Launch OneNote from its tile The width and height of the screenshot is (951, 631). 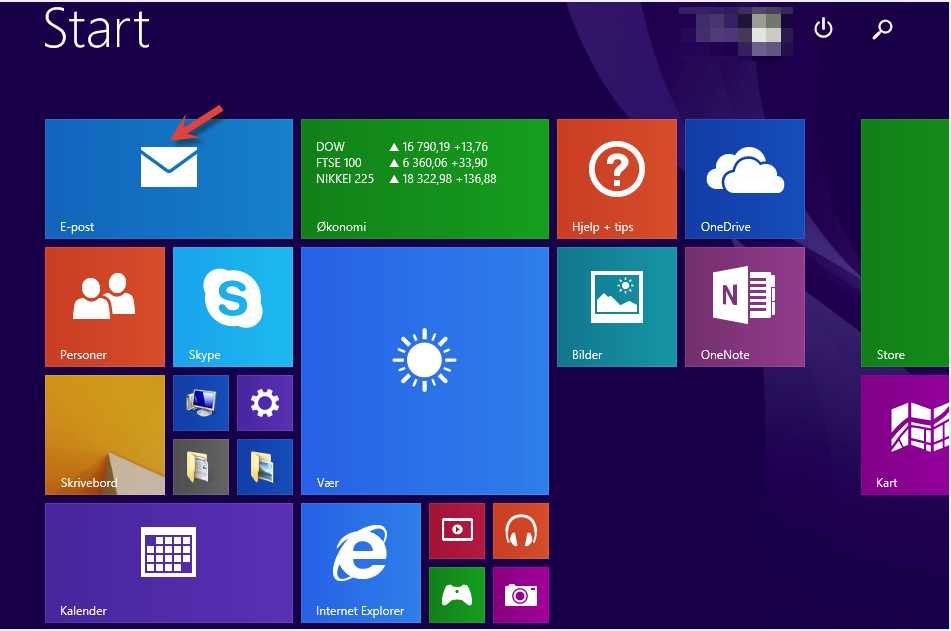pyautogui.click(x=745, y=307)
